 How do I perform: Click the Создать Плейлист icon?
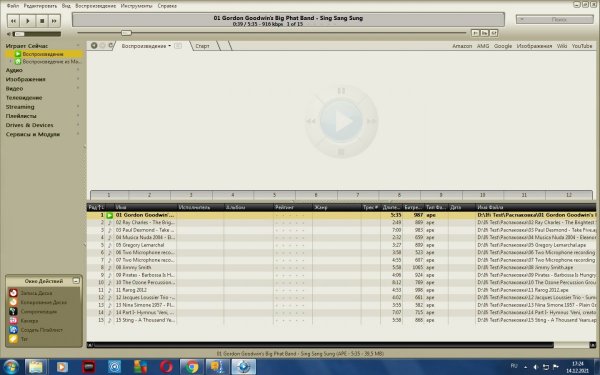13,330
